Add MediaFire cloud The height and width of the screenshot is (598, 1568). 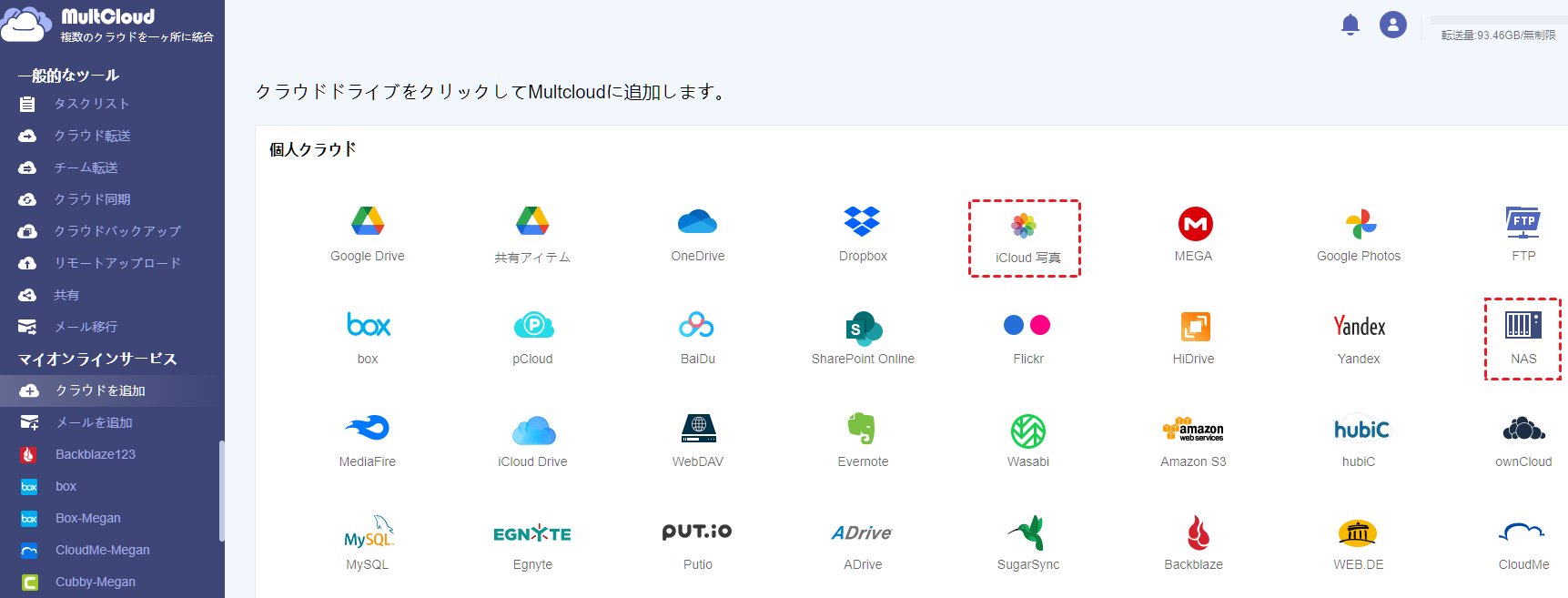pyautogui.click(x=368, y=428)
